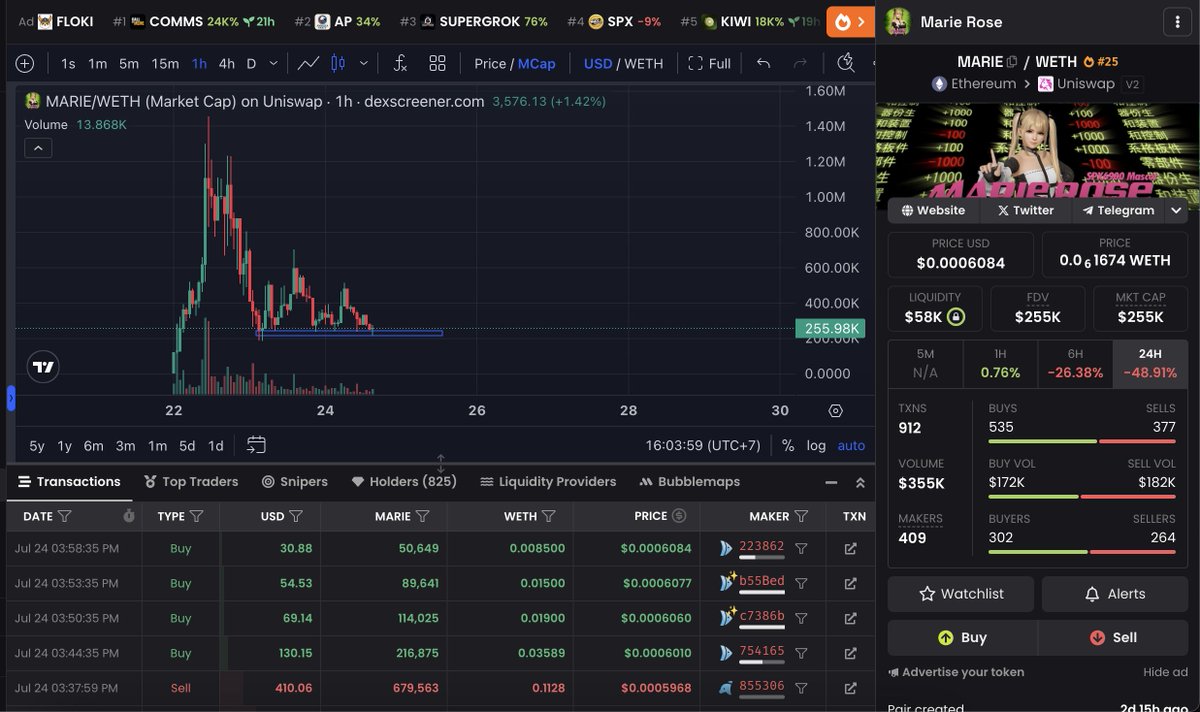The width and height of the screenshot is (1200, 712).
Task: Select the 15m timeframe
Action: click(x=165, y=63)
